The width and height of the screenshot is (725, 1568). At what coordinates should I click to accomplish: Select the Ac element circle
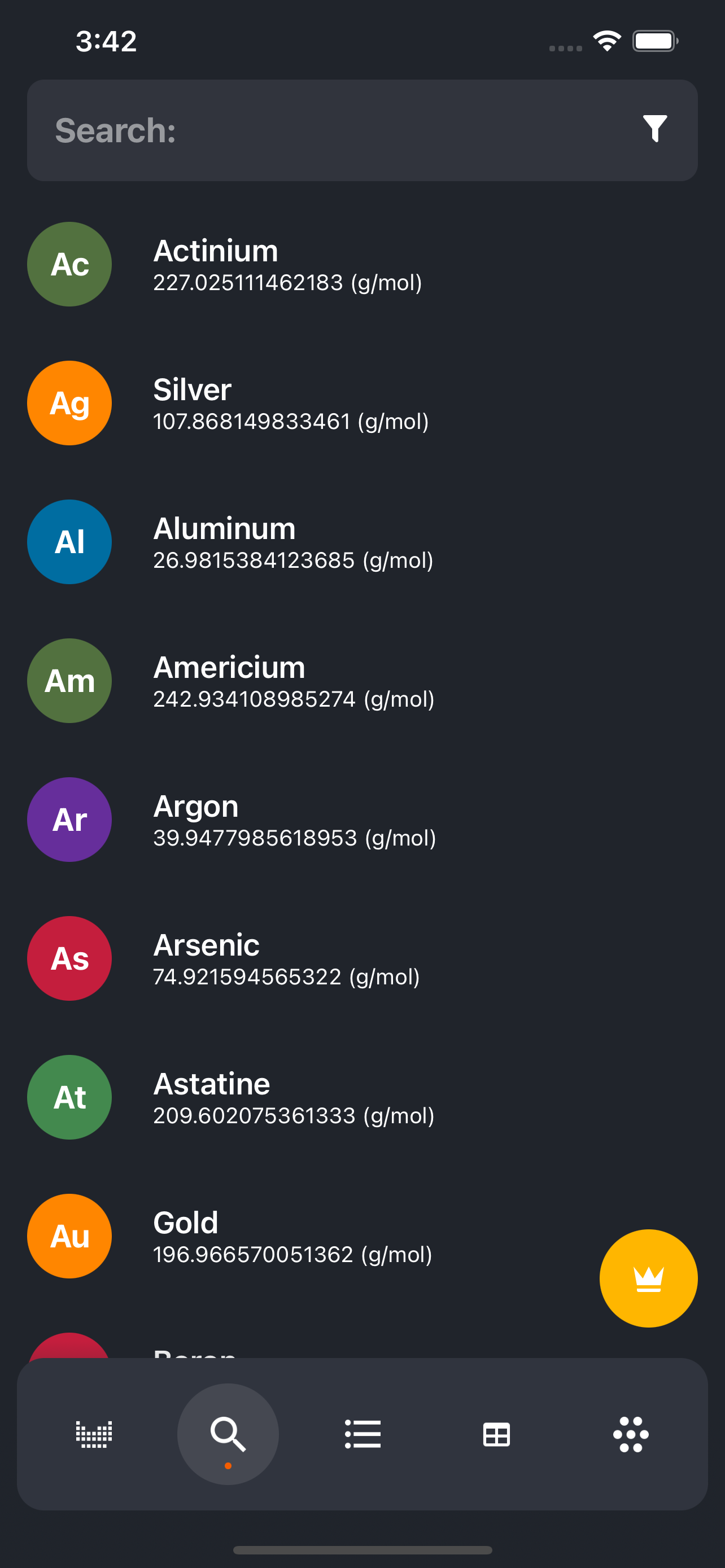point(69,264)
